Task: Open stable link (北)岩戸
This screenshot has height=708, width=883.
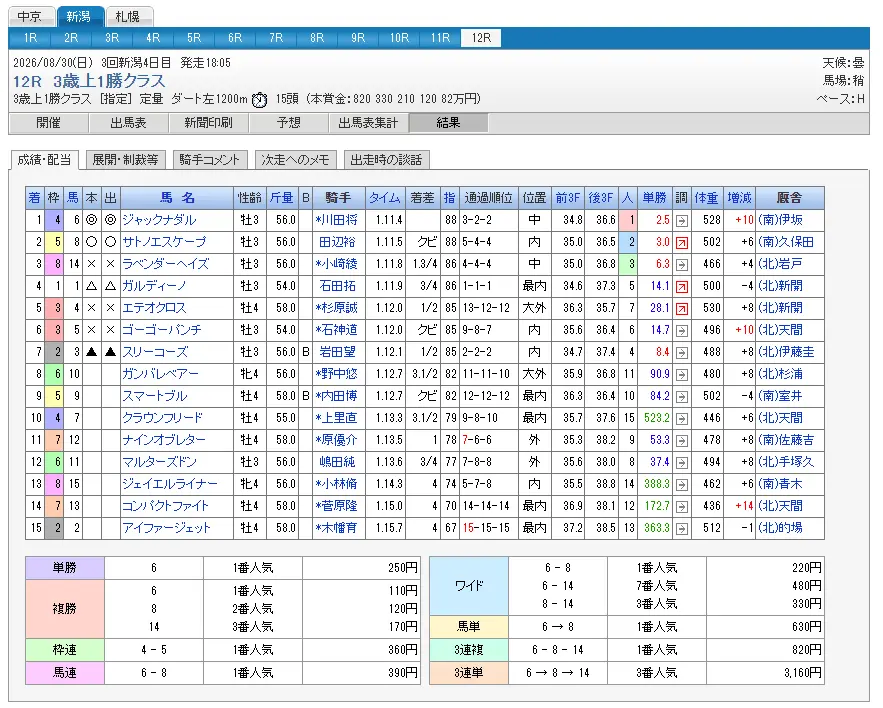Action: (781, 264)
